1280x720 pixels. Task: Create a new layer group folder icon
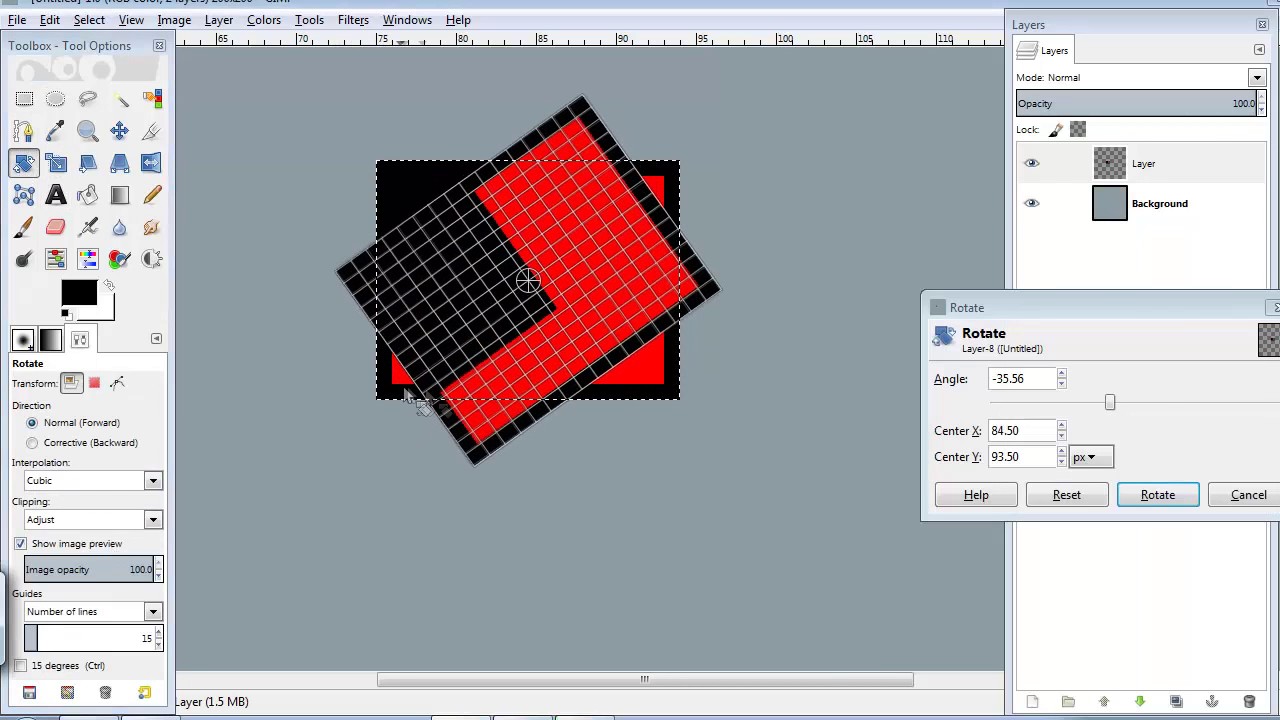[1068, 702]
